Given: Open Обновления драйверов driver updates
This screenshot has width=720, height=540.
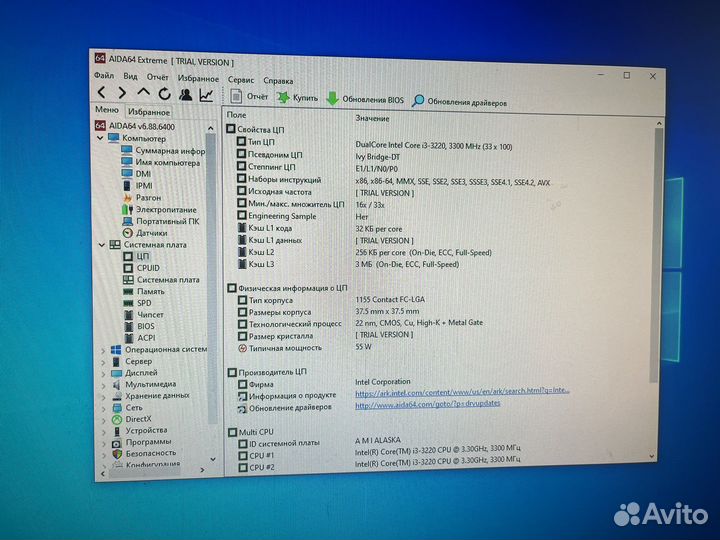Looking at the screenshot, I should [x=460, y=102].
